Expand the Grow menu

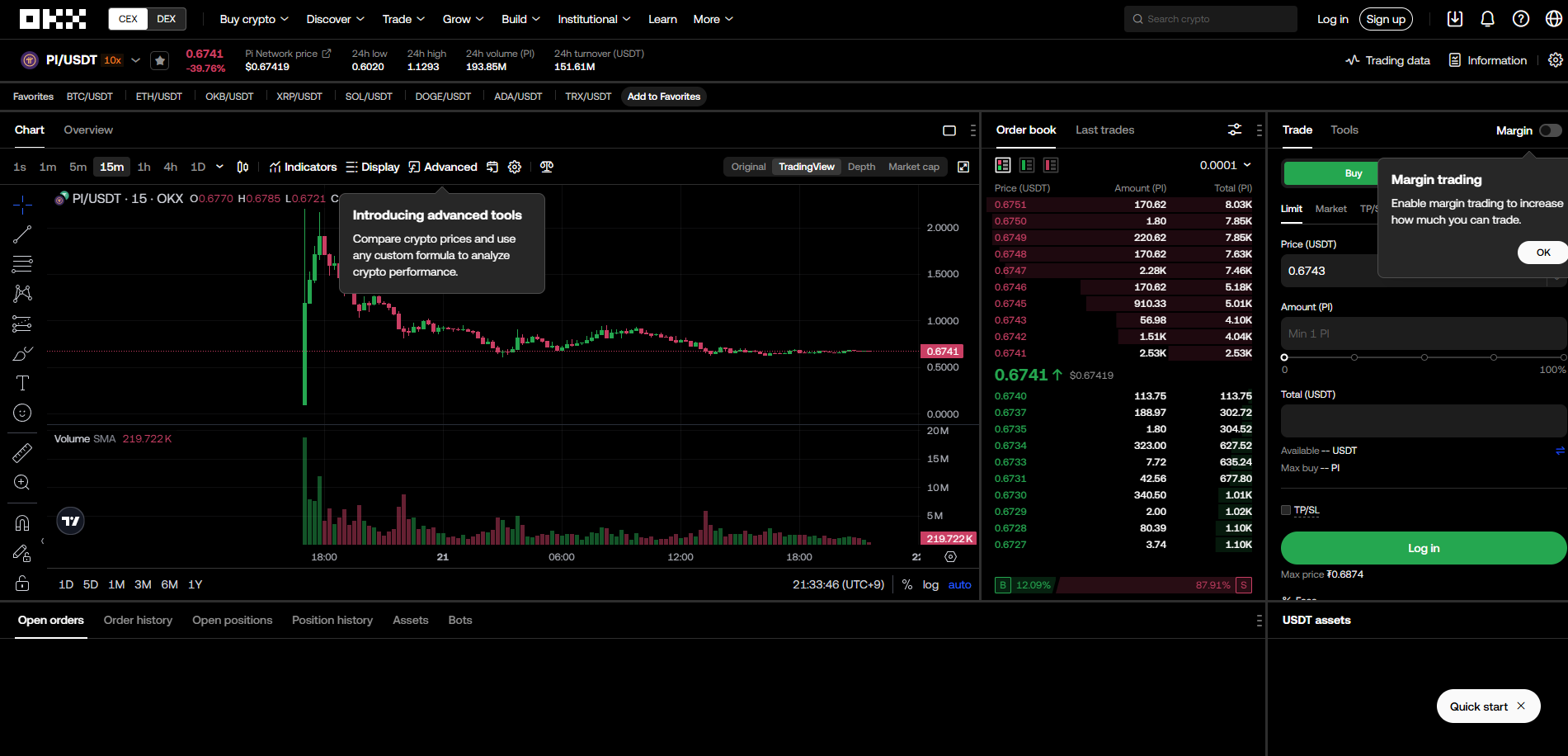[x=463, y=19]
